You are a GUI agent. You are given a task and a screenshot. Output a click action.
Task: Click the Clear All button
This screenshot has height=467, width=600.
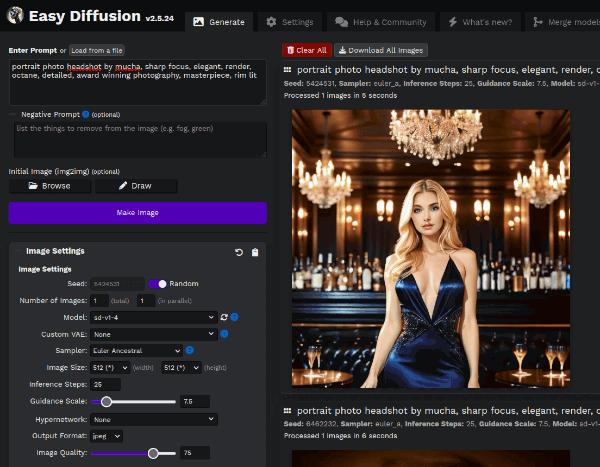(307, 50)
